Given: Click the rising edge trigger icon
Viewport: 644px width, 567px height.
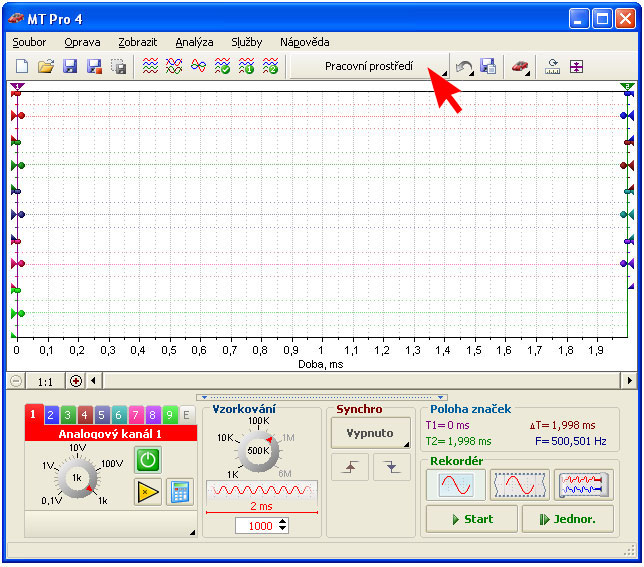Looking at the screenshot, I should point(349,467).
